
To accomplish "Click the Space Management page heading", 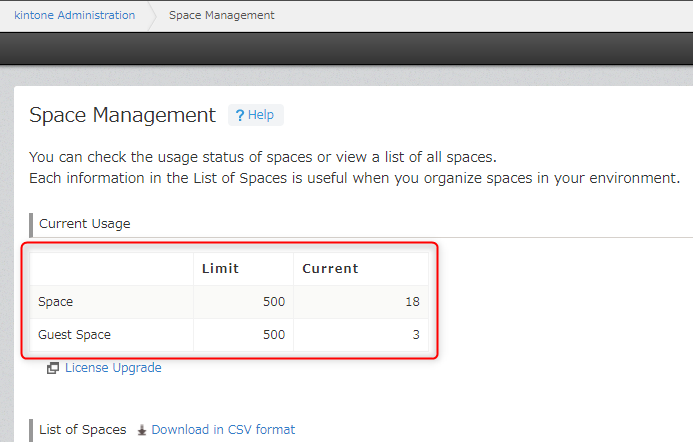I will [x=122, y=115].
